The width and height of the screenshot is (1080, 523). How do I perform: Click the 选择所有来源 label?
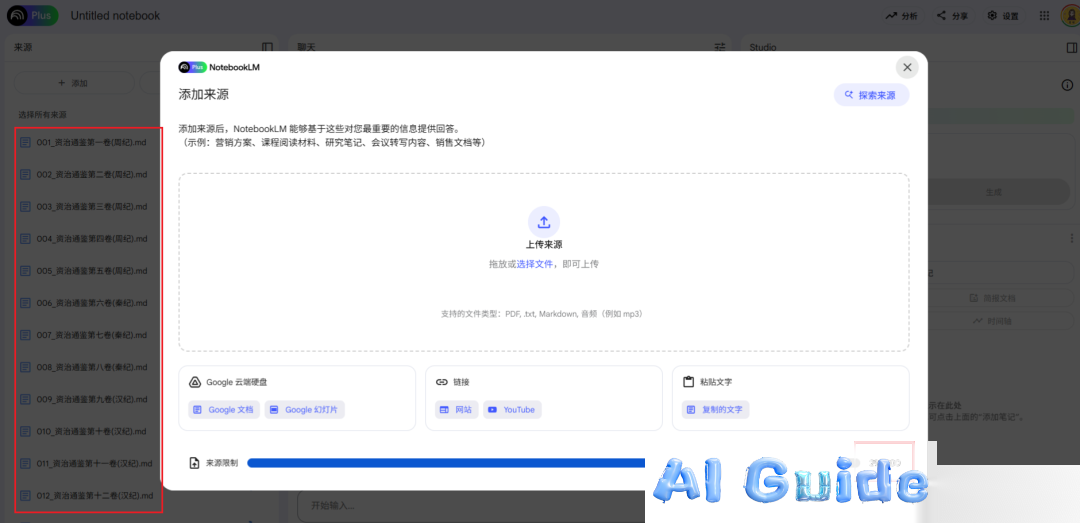coord(43,114)
